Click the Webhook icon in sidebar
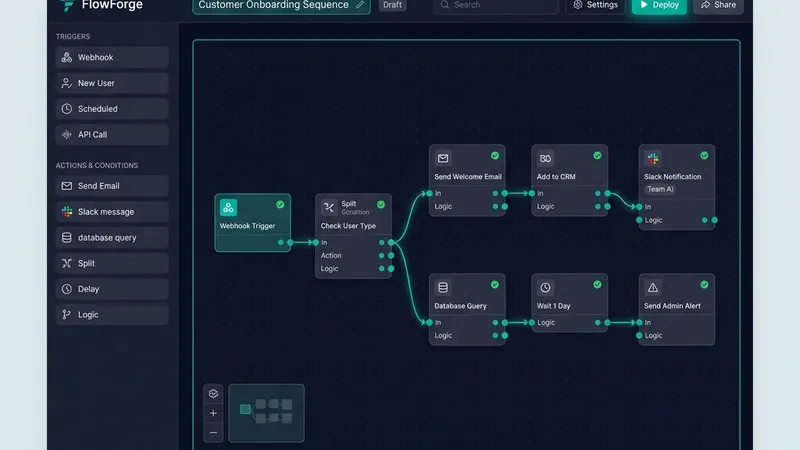The width and height of the screenshot is (800, 450). click(67, 57)
